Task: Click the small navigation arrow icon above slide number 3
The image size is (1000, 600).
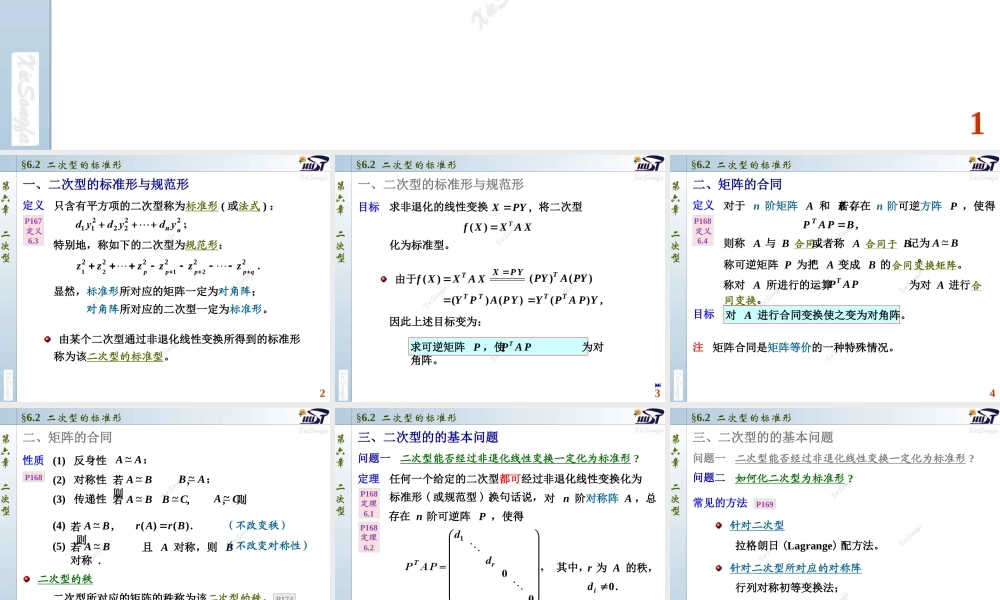Action: [657, 385]
